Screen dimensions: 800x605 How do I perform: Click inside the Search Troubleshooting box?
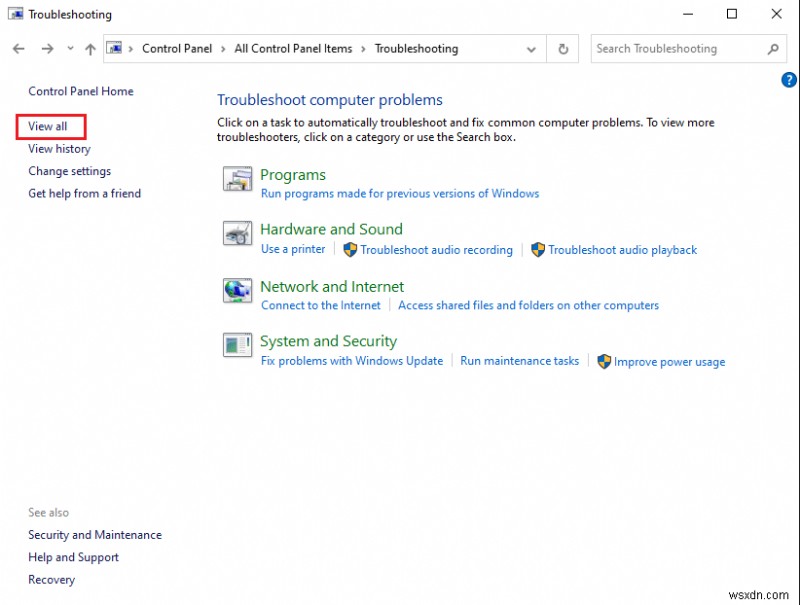[680, 48]
